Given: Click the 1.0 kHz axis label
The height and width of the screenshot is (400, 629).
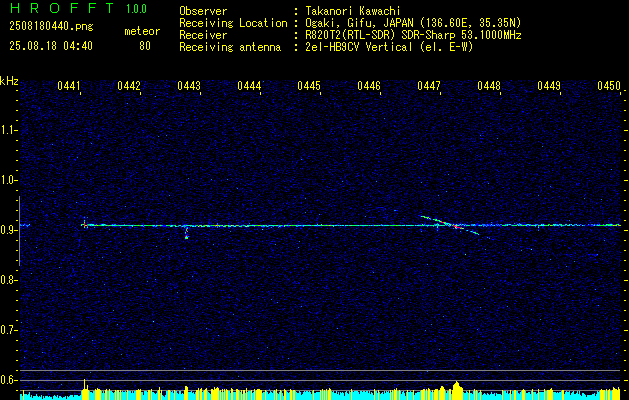Looking at the screenshot, I should (8, 181).
